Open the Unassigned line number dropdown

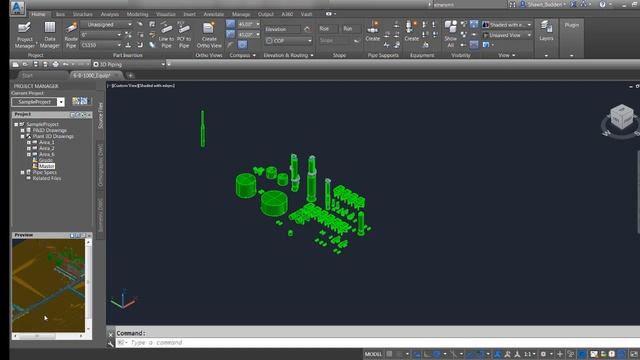pos(106,24)
